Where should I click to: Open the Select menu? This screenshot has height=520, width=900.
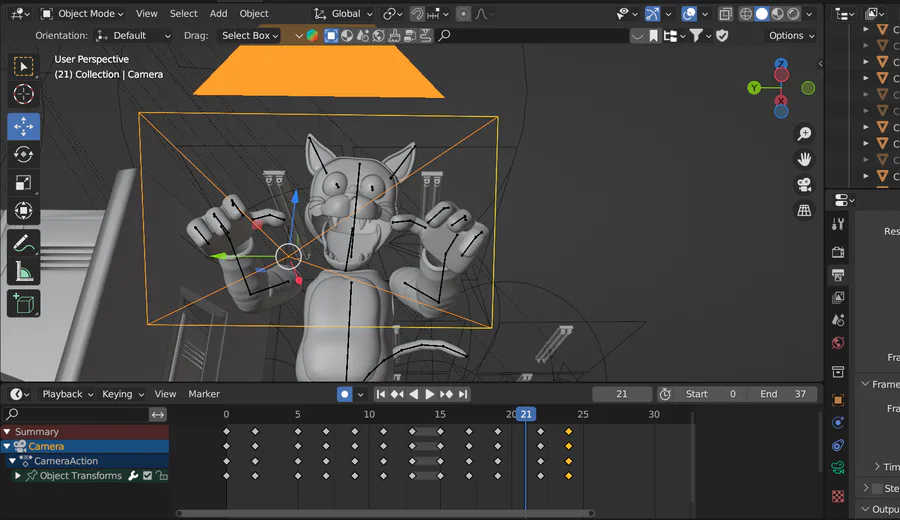tap(184, 14)
